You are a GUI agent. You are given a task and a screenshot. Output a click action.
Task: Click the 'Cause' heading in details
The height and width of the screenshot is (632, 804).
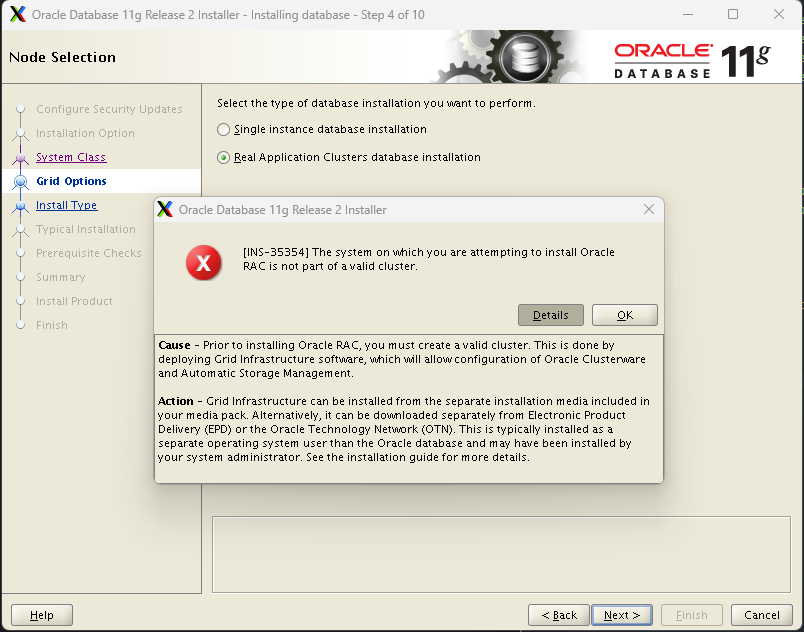[x=174, y=345]
